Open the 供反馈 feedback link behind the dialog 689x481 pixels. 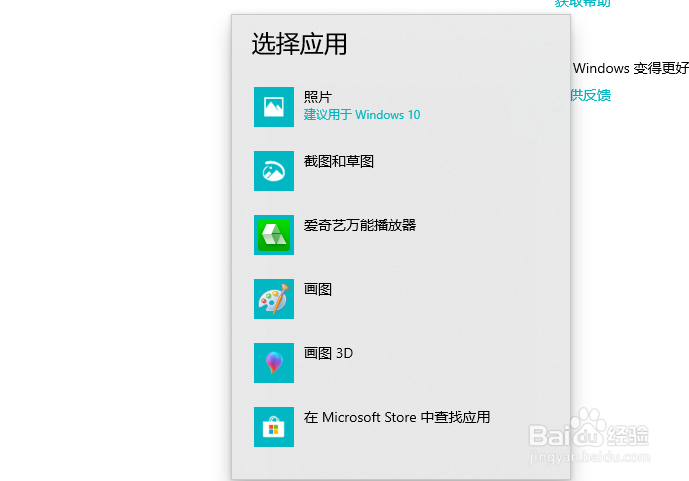click(591, 95)
